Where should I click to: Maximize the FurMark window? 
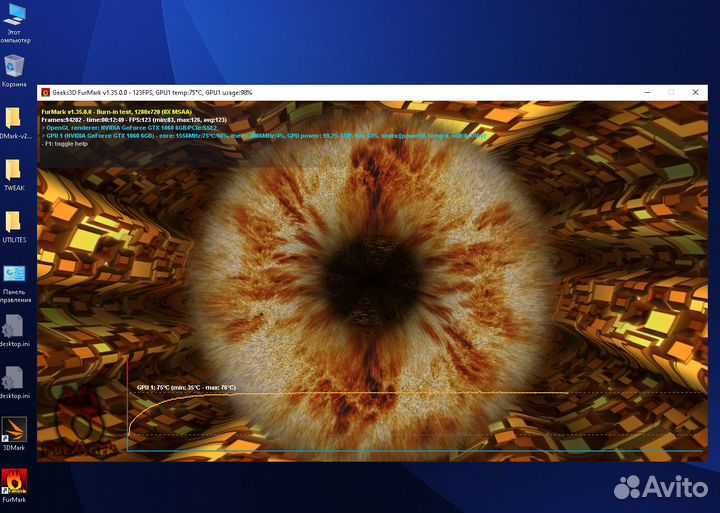coord(671,92)
